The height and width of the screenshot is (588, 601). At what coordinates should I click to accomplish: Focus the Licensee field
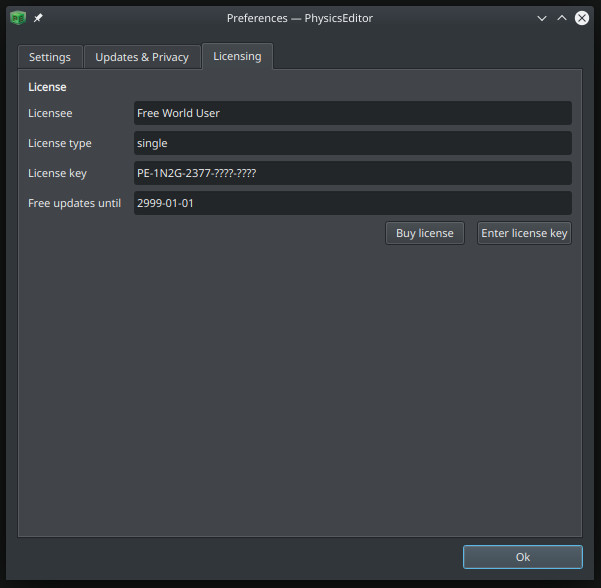click(x=353, y=113)
